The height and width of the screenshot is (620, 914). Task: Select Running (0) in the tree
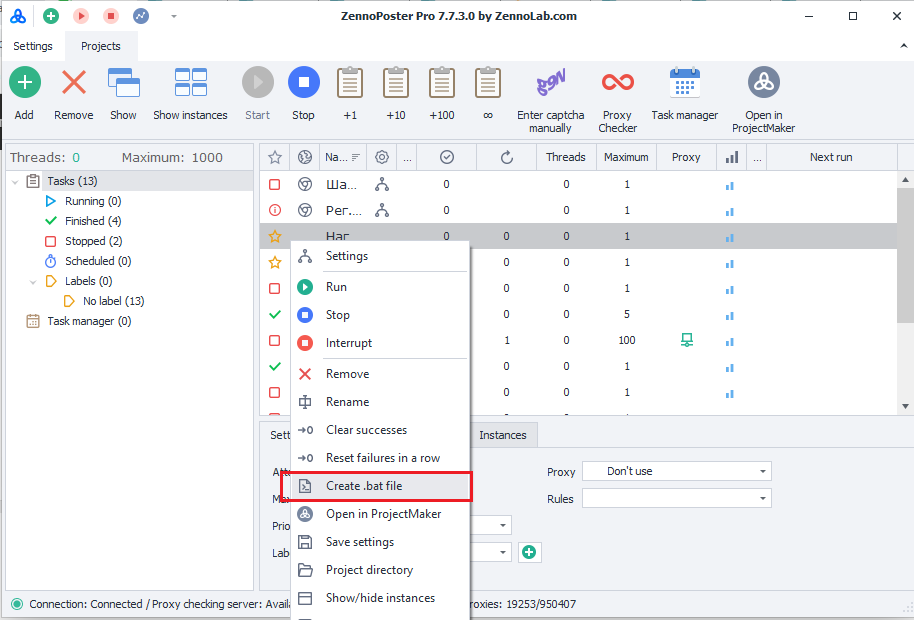(x=93, y=202)
